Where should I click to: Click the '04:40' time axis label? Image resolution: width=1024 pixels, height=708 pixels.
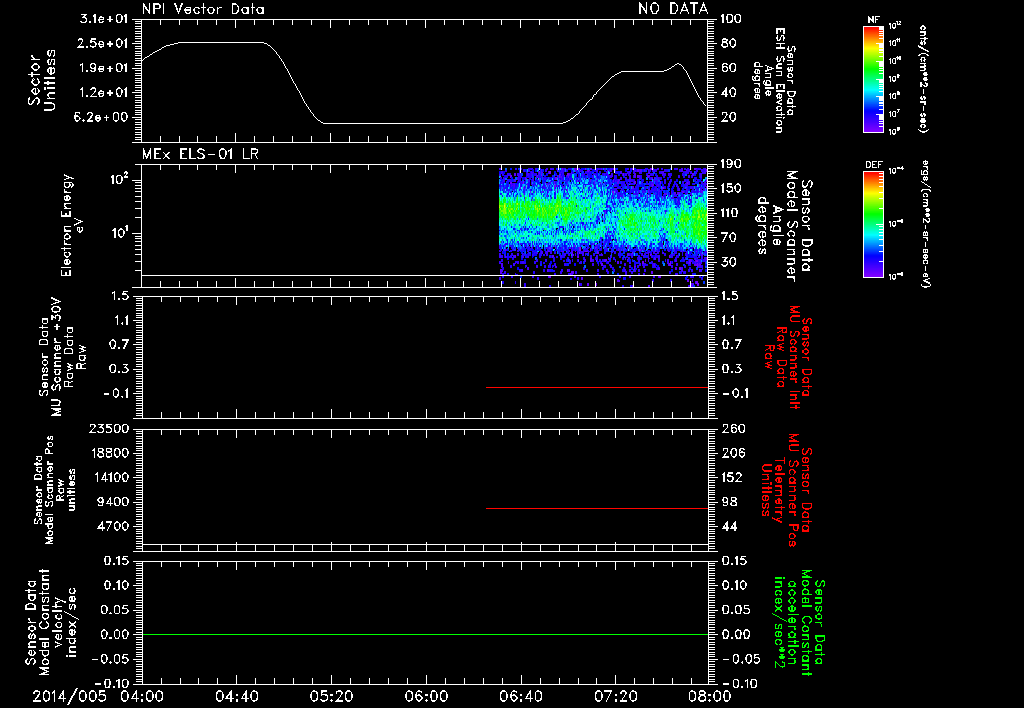(x=237, y=696)
